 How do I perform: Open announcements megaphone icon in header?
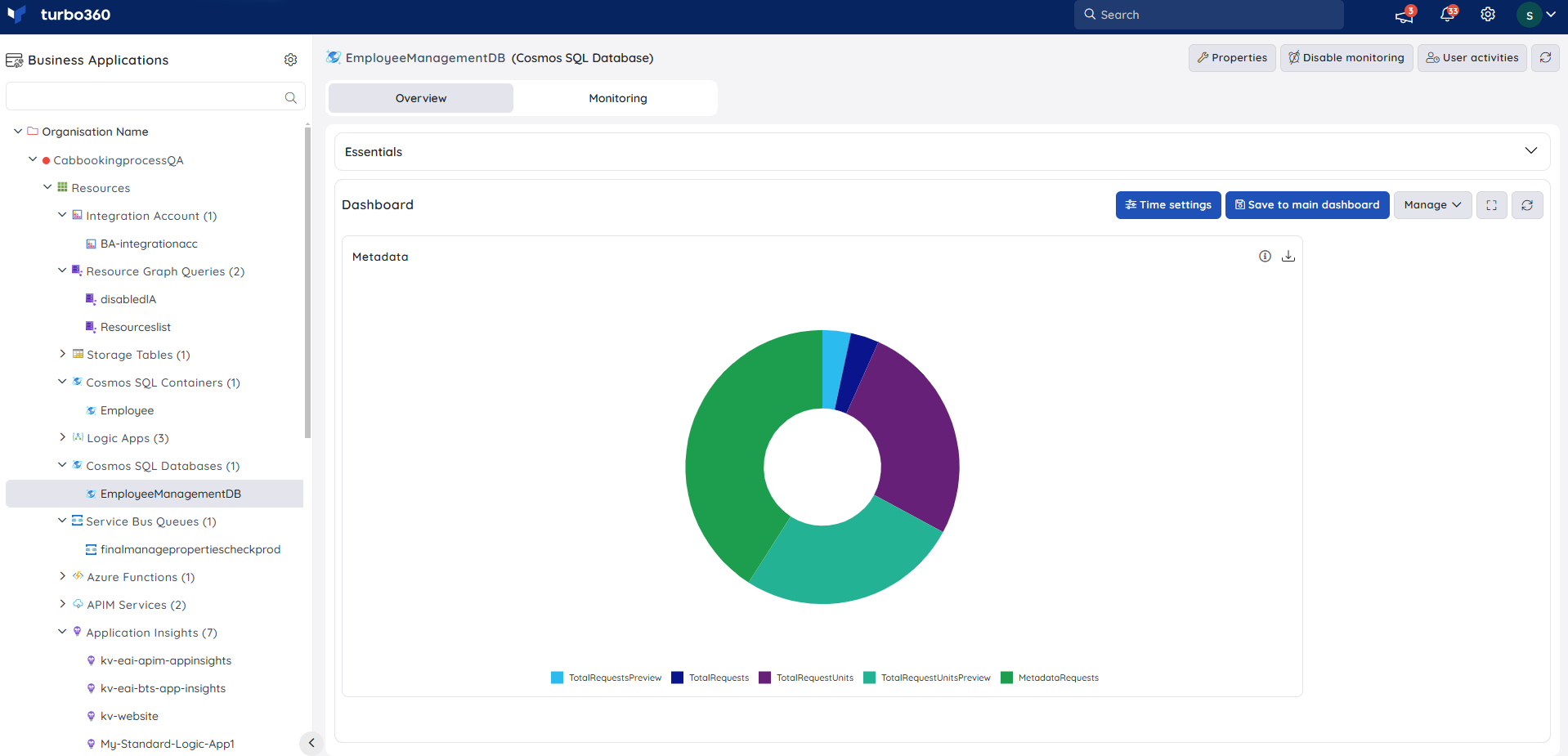tap(1404, 15)
